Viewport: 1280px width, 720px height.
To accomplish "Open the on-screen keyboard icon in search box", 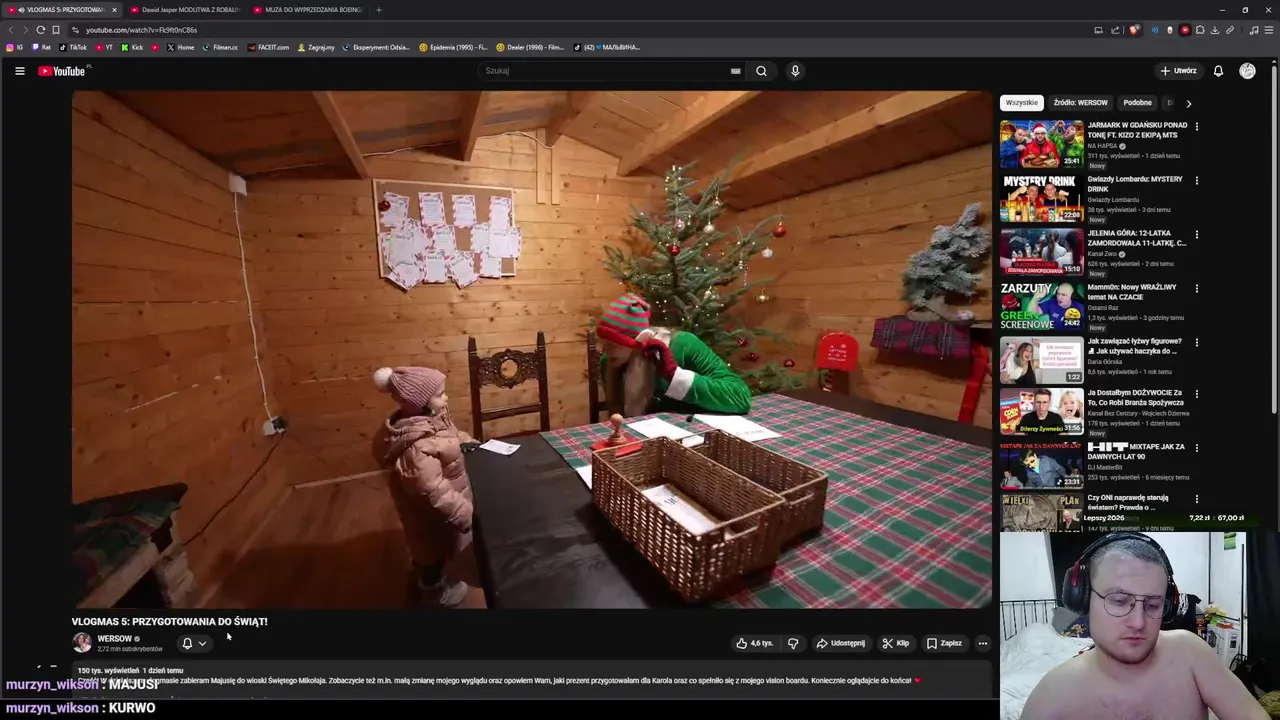I will 735,71.
